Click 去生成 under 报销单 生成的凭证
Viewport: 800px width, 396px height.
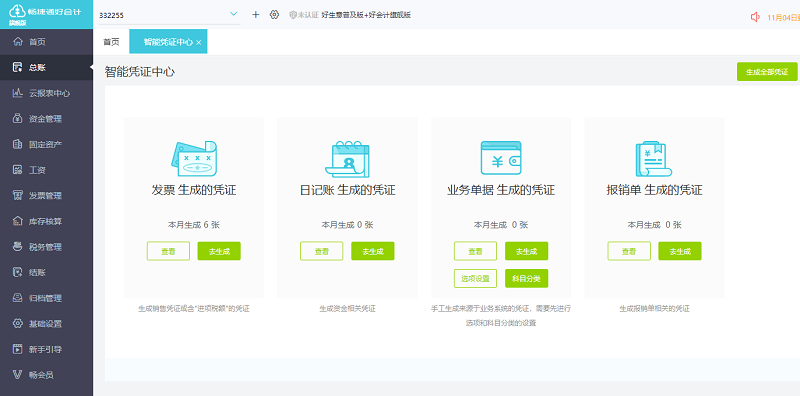coord(680,251)
